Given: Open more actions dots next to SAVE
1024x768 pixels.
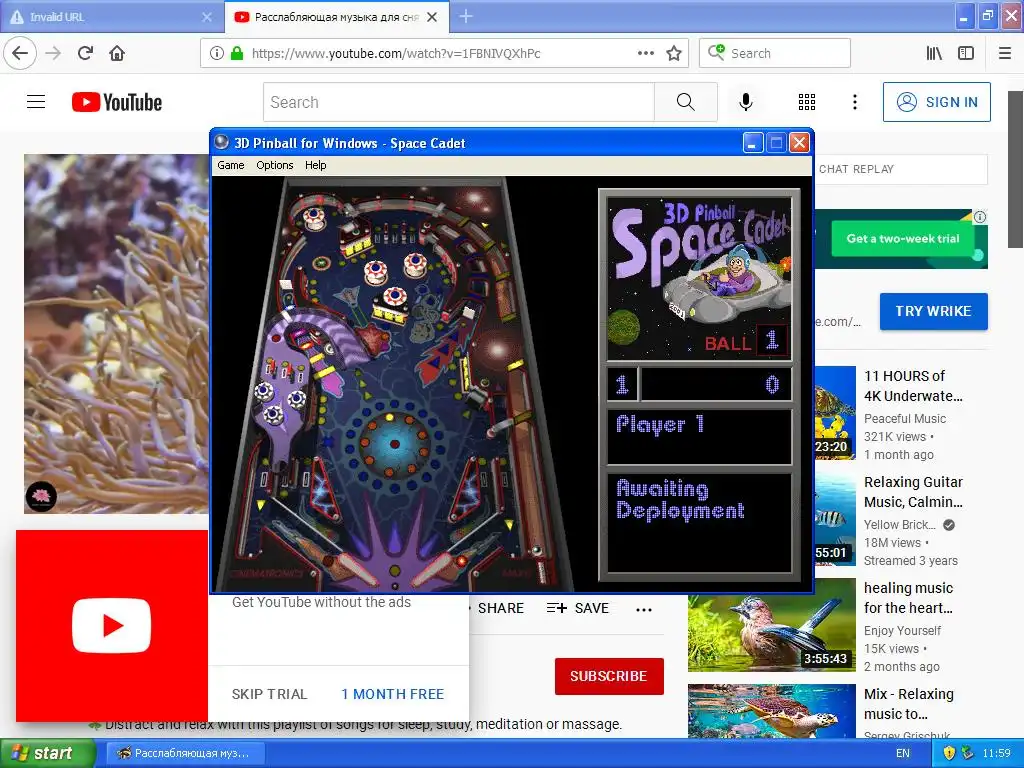Looking at the screenshot, I should tap(643, 609).
